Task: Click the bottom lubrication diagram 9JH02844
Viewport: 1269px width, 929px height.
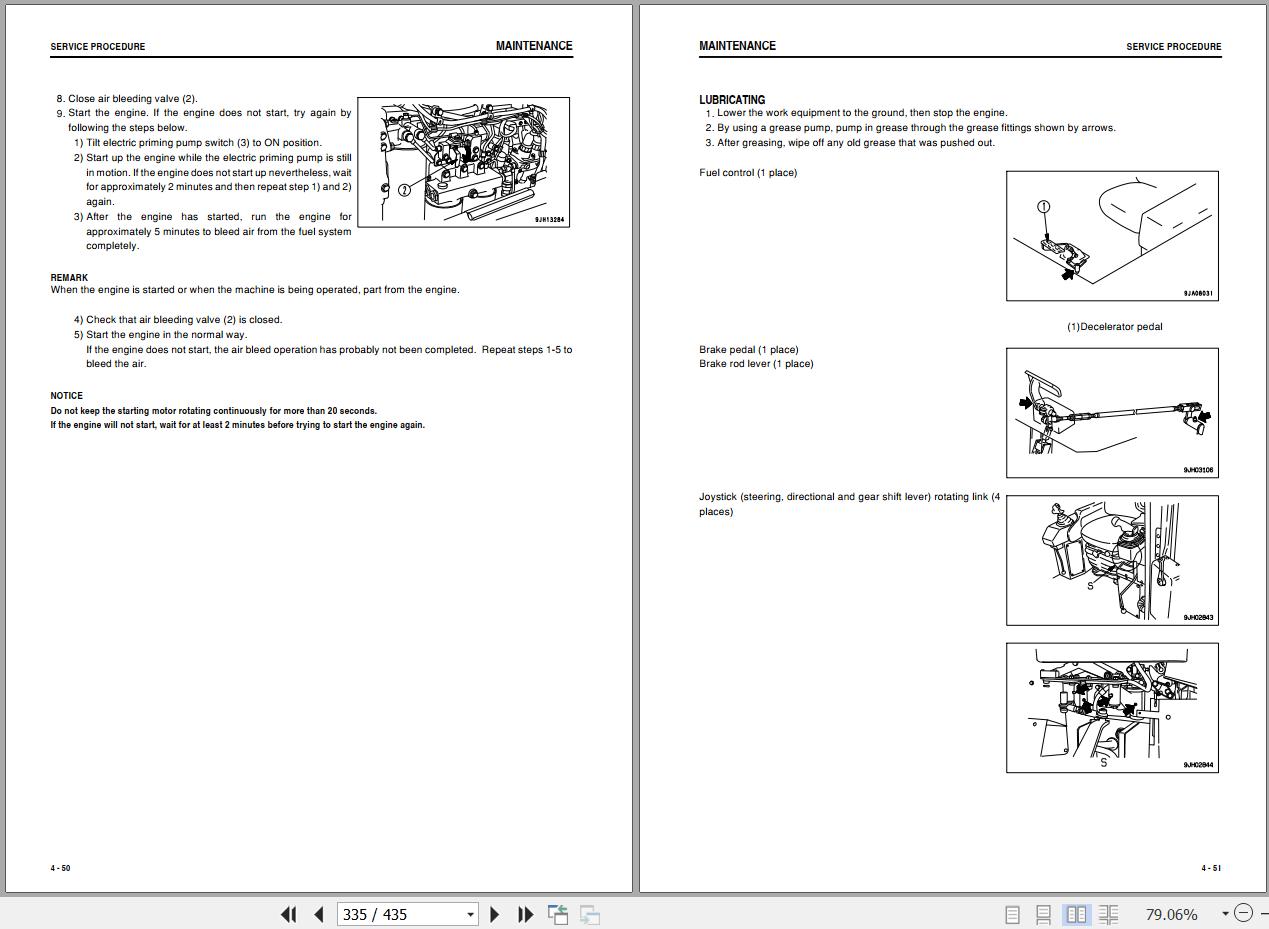Action: coord(1112,708)
